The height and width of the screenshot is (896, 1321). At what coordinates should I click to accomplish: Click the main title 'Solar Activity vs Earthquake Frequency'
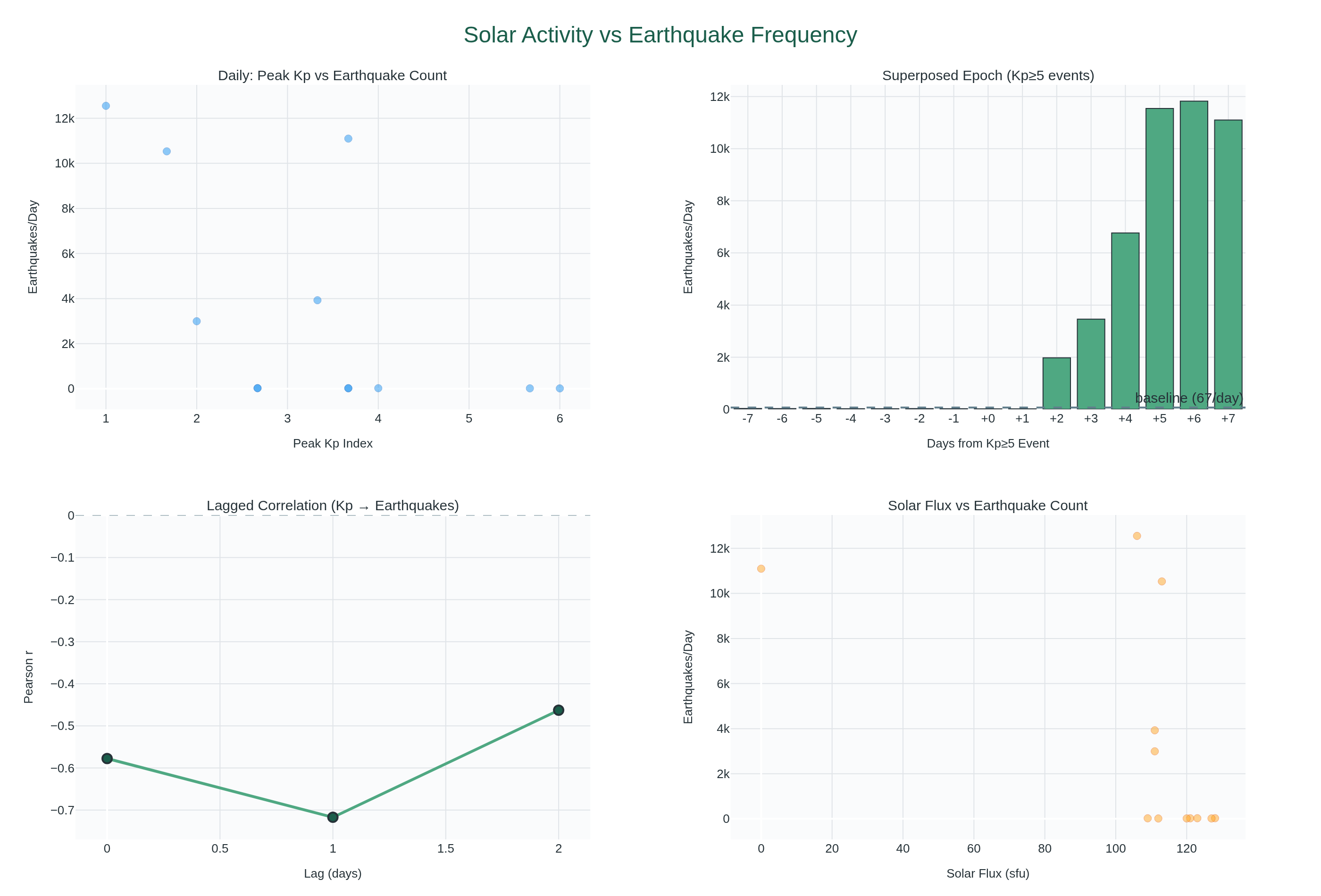tap(660, 35)
